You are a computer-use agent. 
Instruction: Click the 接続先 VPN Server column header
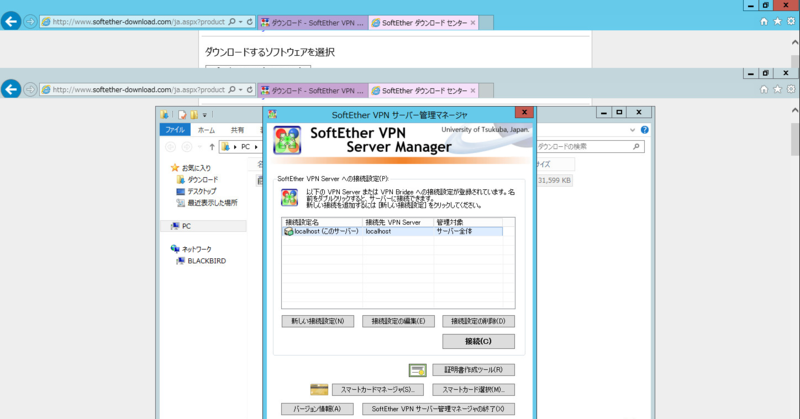(398, 223)
